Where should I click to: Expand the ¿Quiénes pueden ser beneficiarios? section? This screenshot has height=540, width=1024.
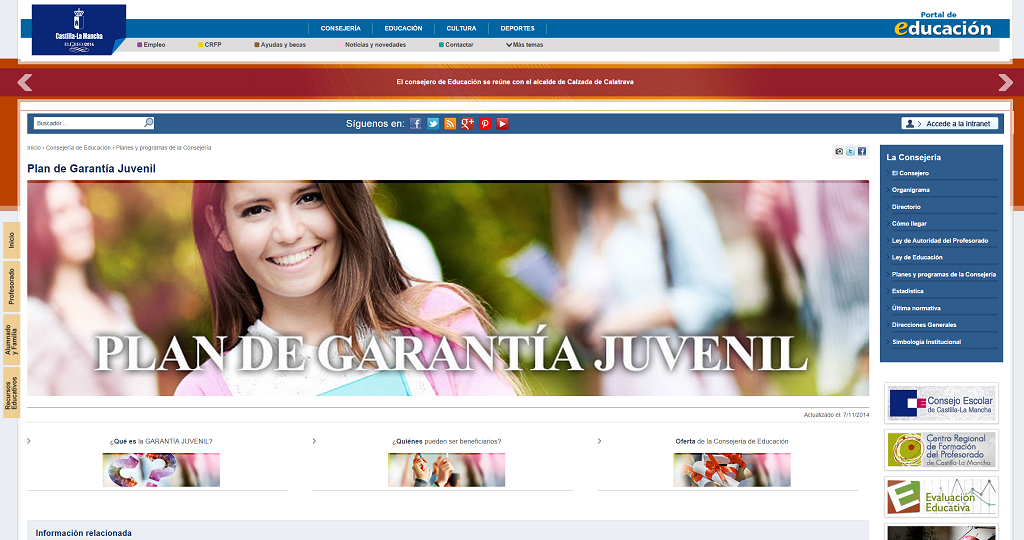click(x=446, y=441)
